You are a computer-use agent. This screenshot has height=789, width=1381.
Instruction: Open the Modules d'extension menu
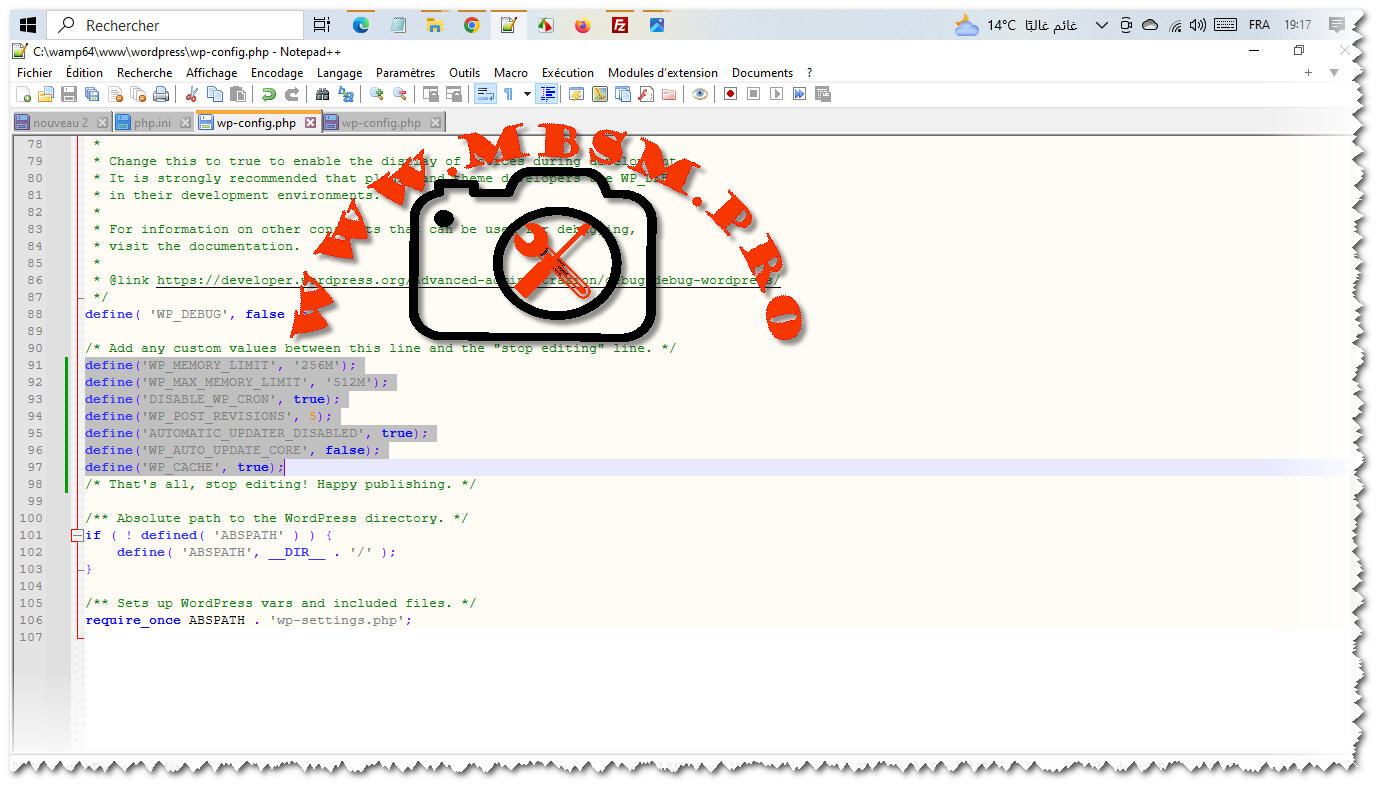[x=663, y=73]
